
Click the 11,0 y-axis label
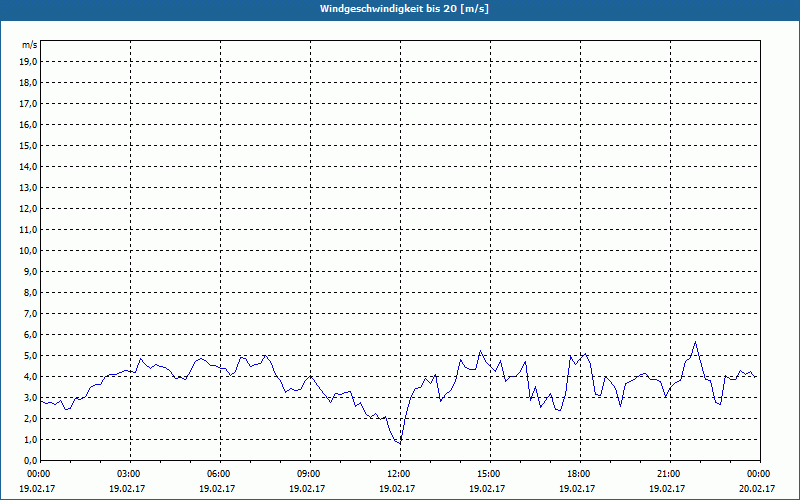tap(29, 230)
